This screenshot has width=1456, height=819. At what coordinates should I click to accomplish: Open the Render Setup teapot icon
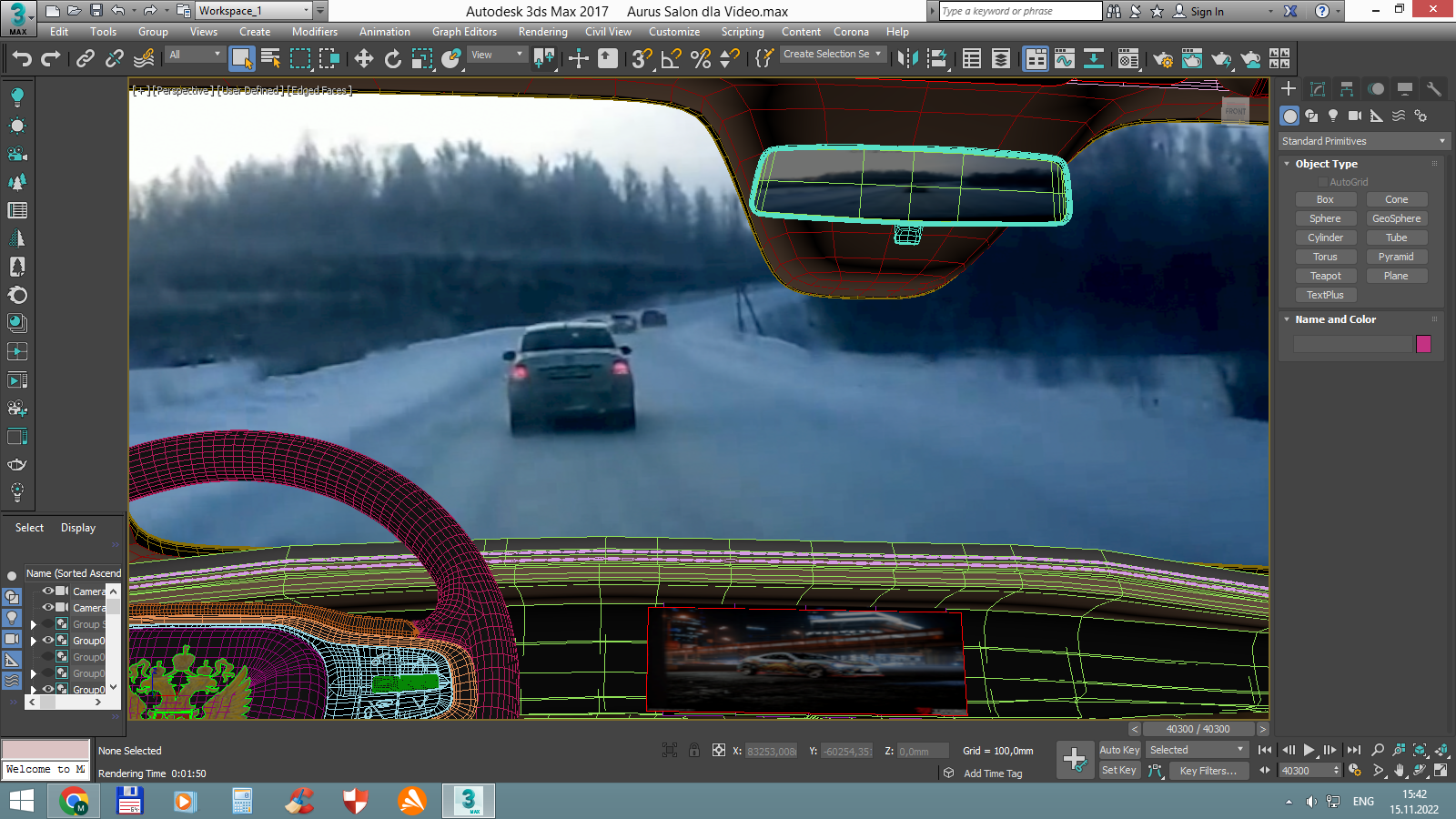pos(1163,59)
